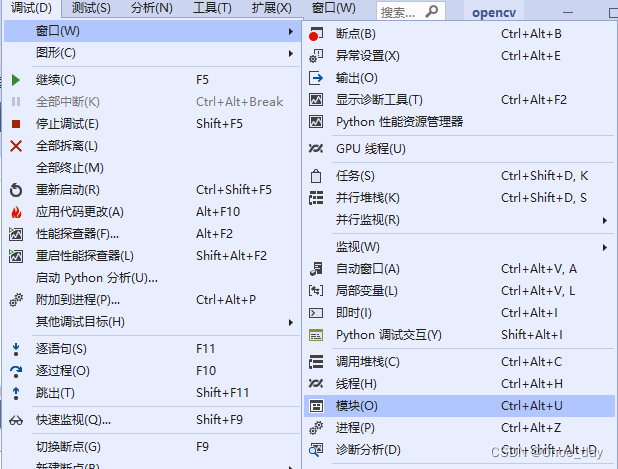Screen dimensions: 618x469
Task: Click the Ctrl+Alt+Break shortcut text
Action: coord(240,102)
